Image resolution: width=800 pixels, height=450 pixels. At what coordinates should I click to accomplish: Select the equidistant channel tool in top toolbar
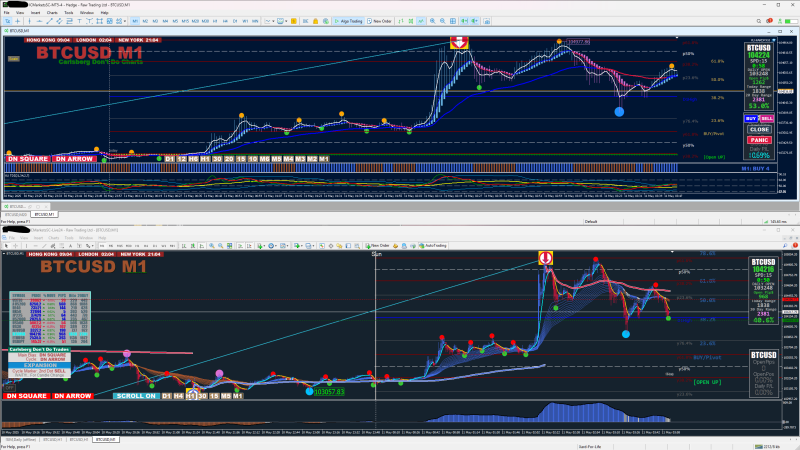(59, 21)
